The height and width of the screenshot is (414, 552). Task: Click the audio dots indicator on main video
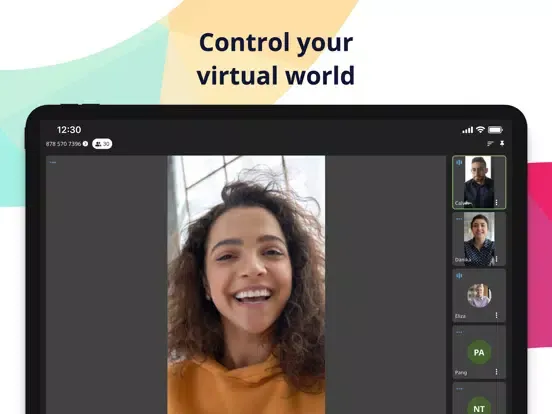coord(53,162)
